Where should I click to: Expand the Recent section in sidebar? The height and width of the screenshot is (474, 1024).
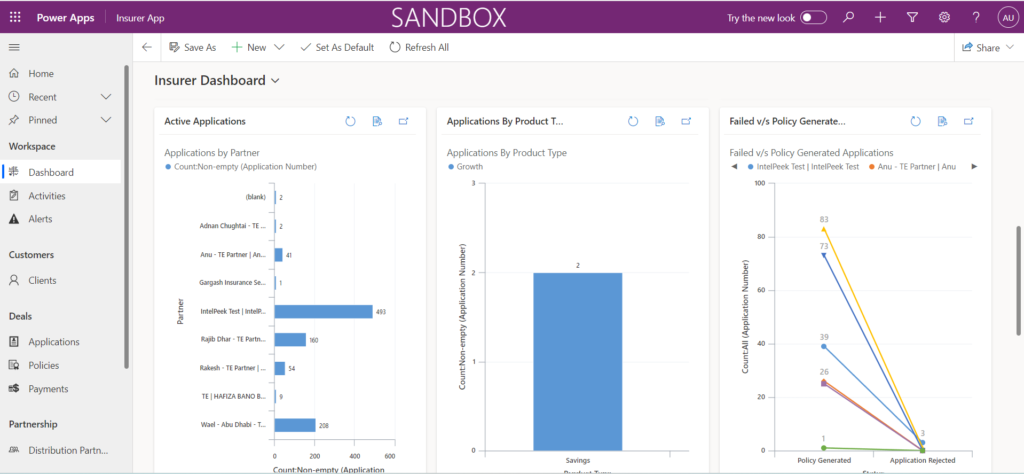pyautogui.click(x=106, y=97)
